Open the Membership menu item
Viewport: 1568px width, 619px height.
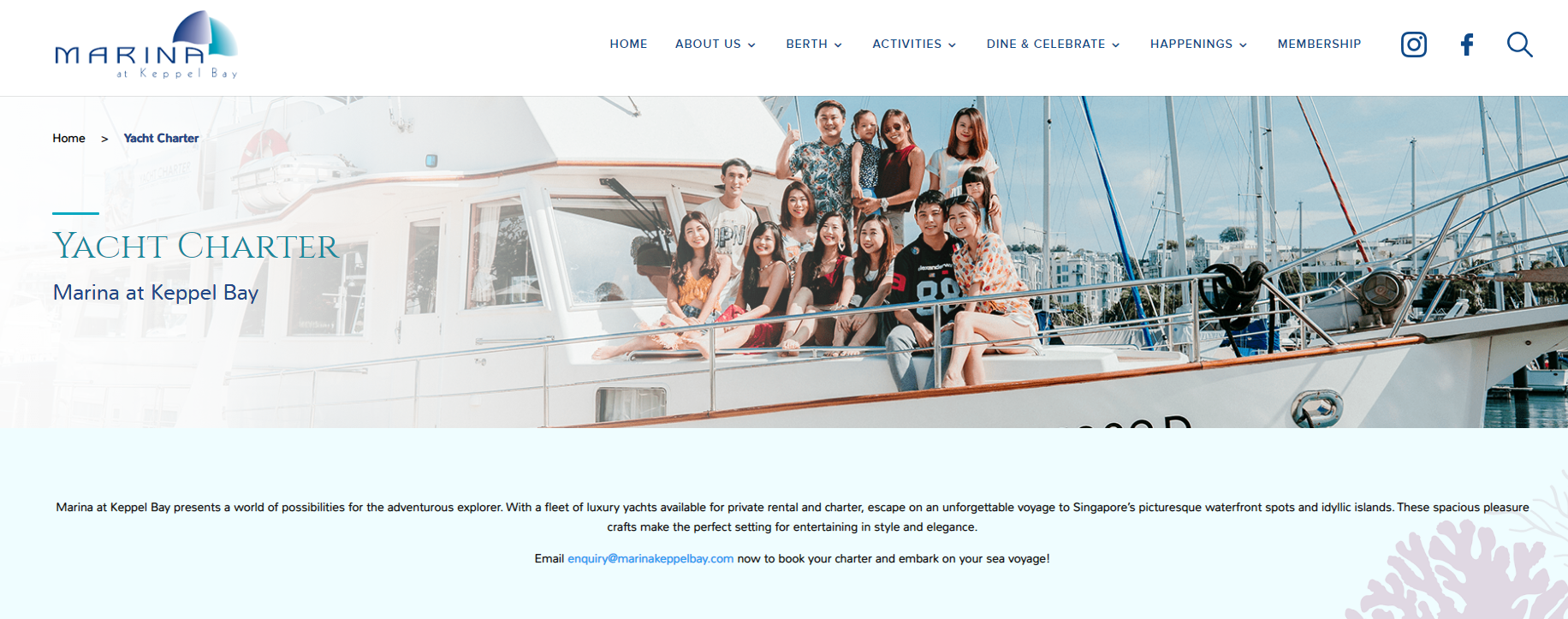[x=1319, y=44]
